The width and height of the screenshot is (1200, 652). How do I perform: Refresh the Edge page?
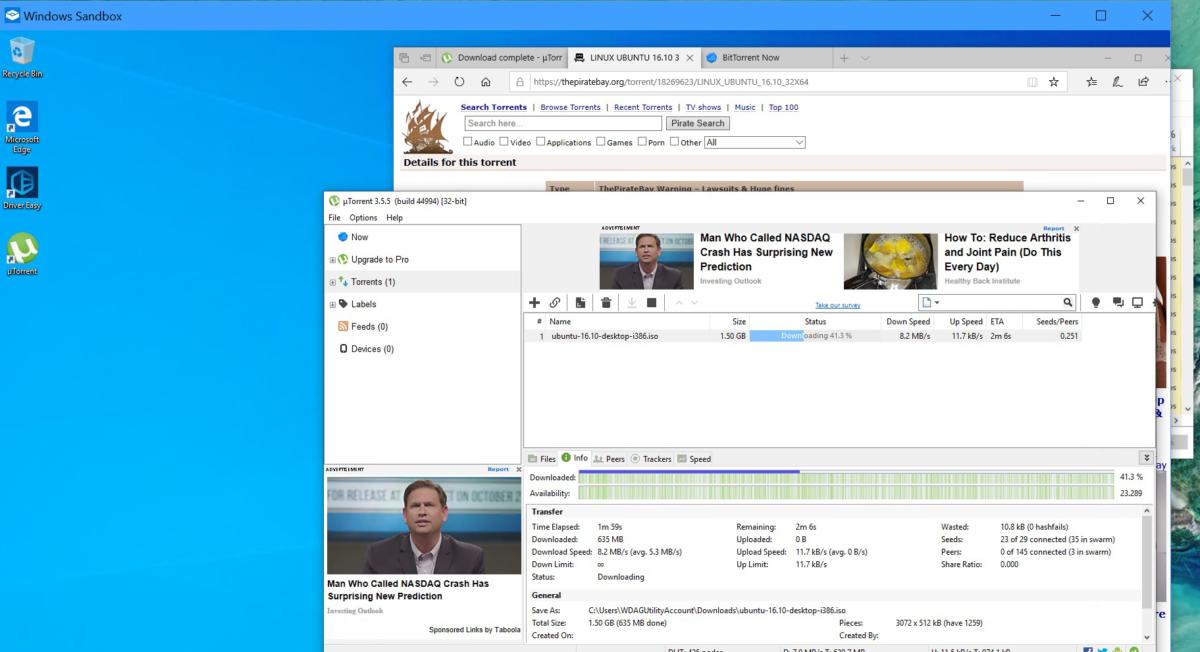(x=459, y=82)
